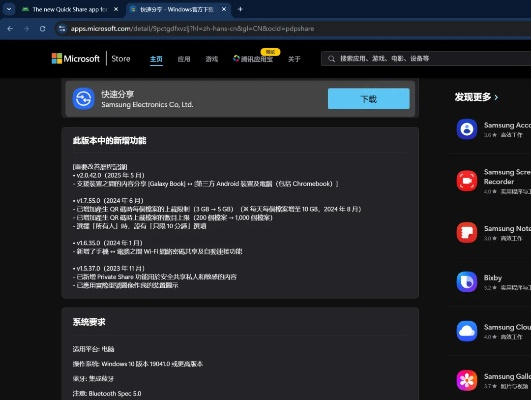Open the Samsung Account app icon
Image resolution: width=531 pixels, height=400 pixels.
pyautogui.click(x=467, y=129)
